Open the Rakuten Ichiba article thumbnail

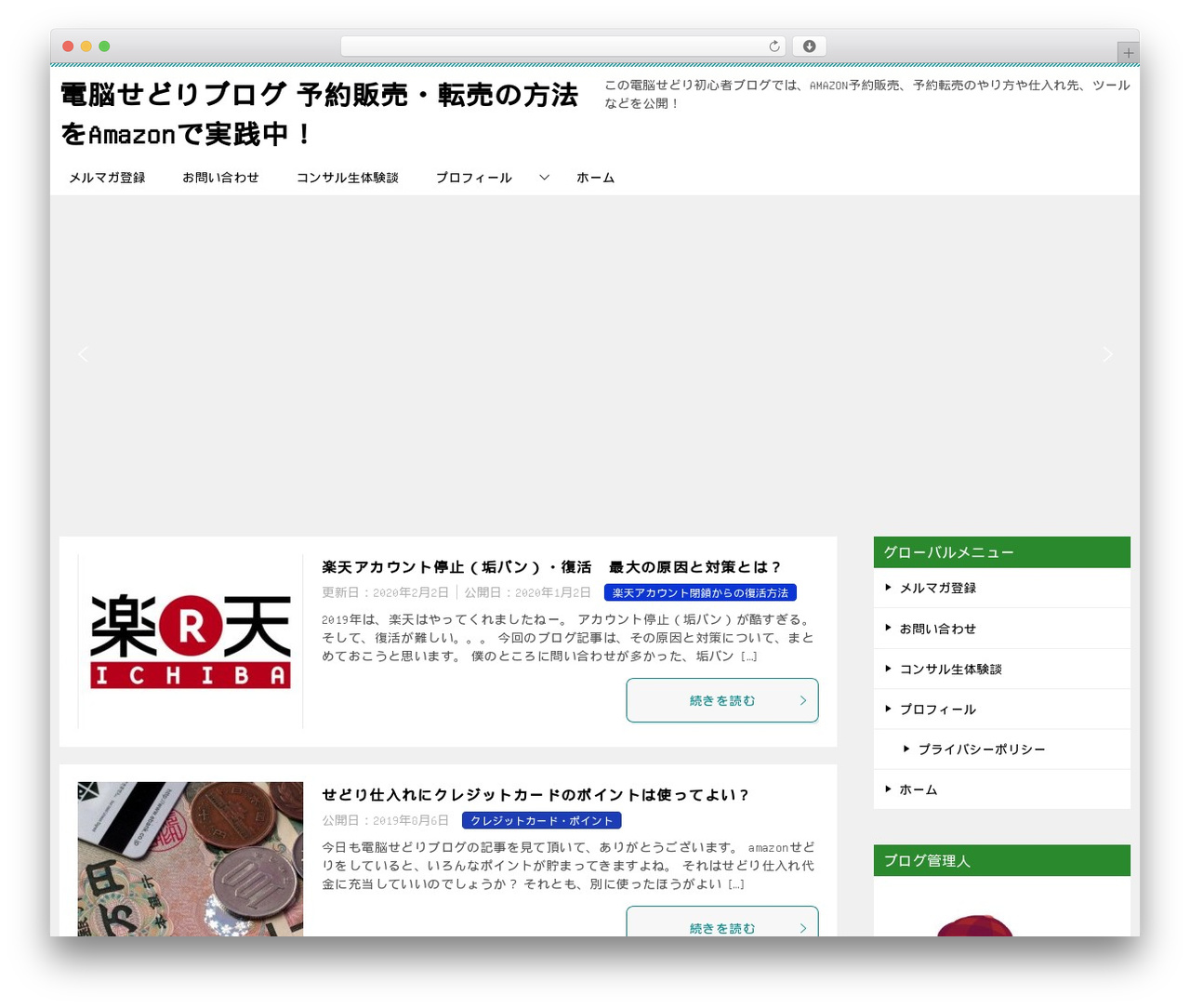191,642
